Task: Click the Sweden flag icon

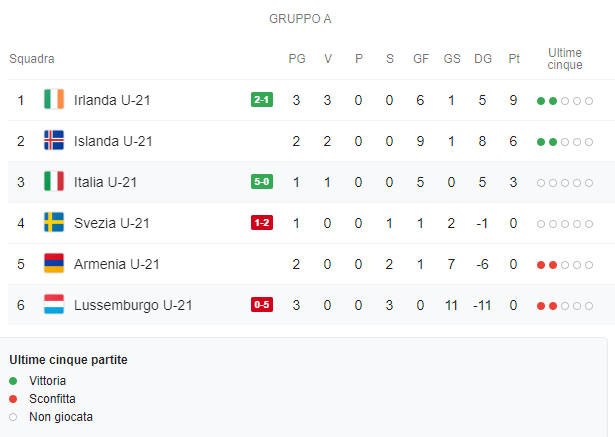Action: point(54,223)
